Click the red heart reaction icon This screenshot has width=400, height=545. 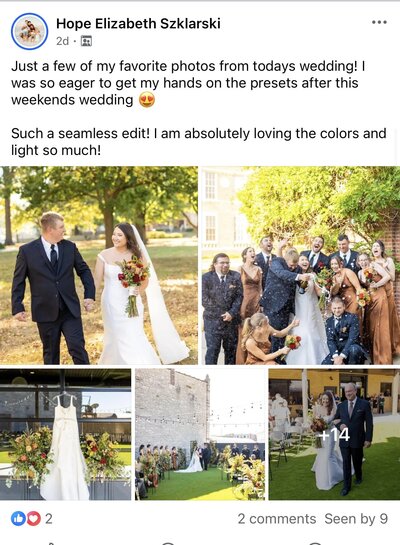click(x=34, y=518)
